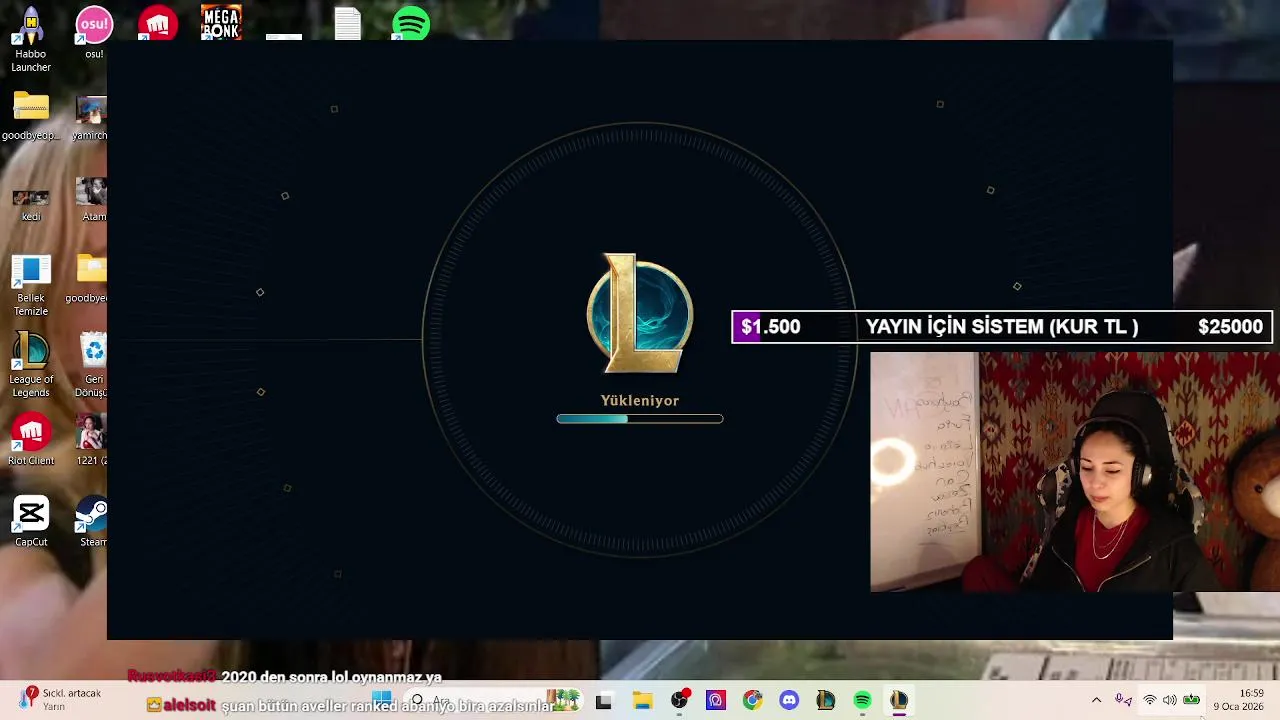The image size is (1280, 720).
Task: Launch the Riot Client shortcut labeled below
Action: (31, 440)
